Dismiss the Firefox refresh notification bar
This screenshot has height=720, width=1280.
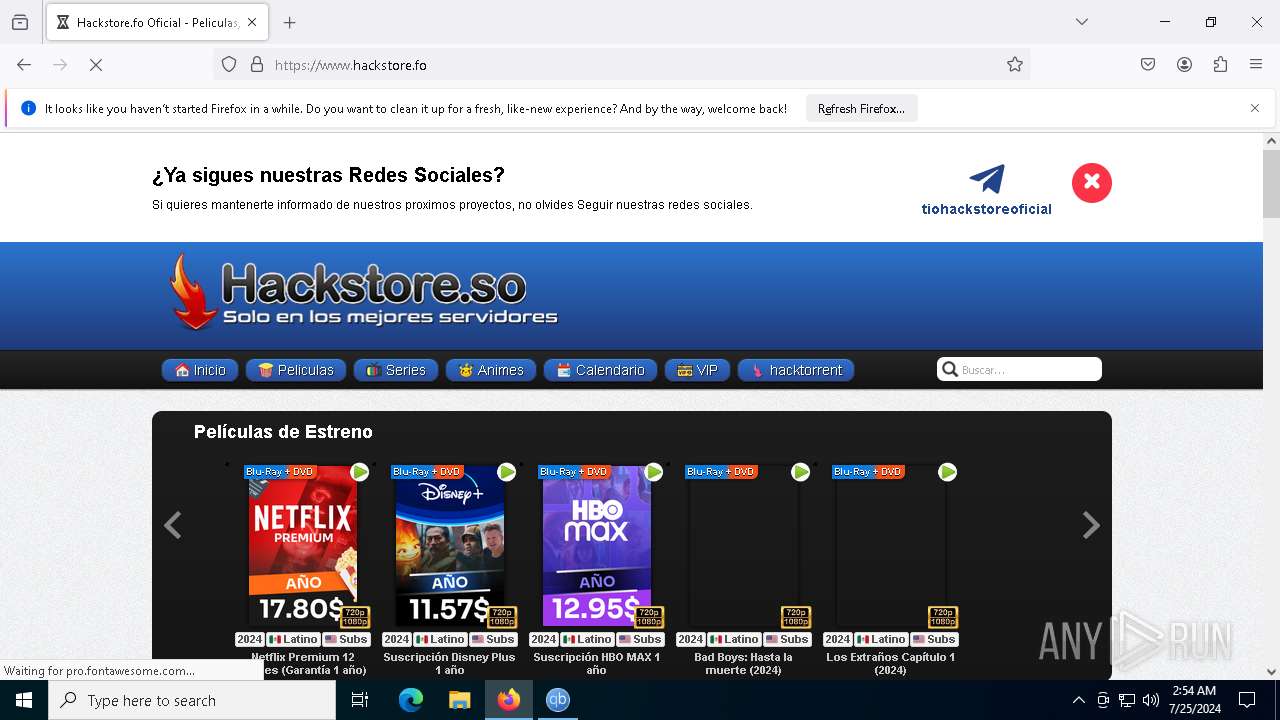[x=1255, y=108]
